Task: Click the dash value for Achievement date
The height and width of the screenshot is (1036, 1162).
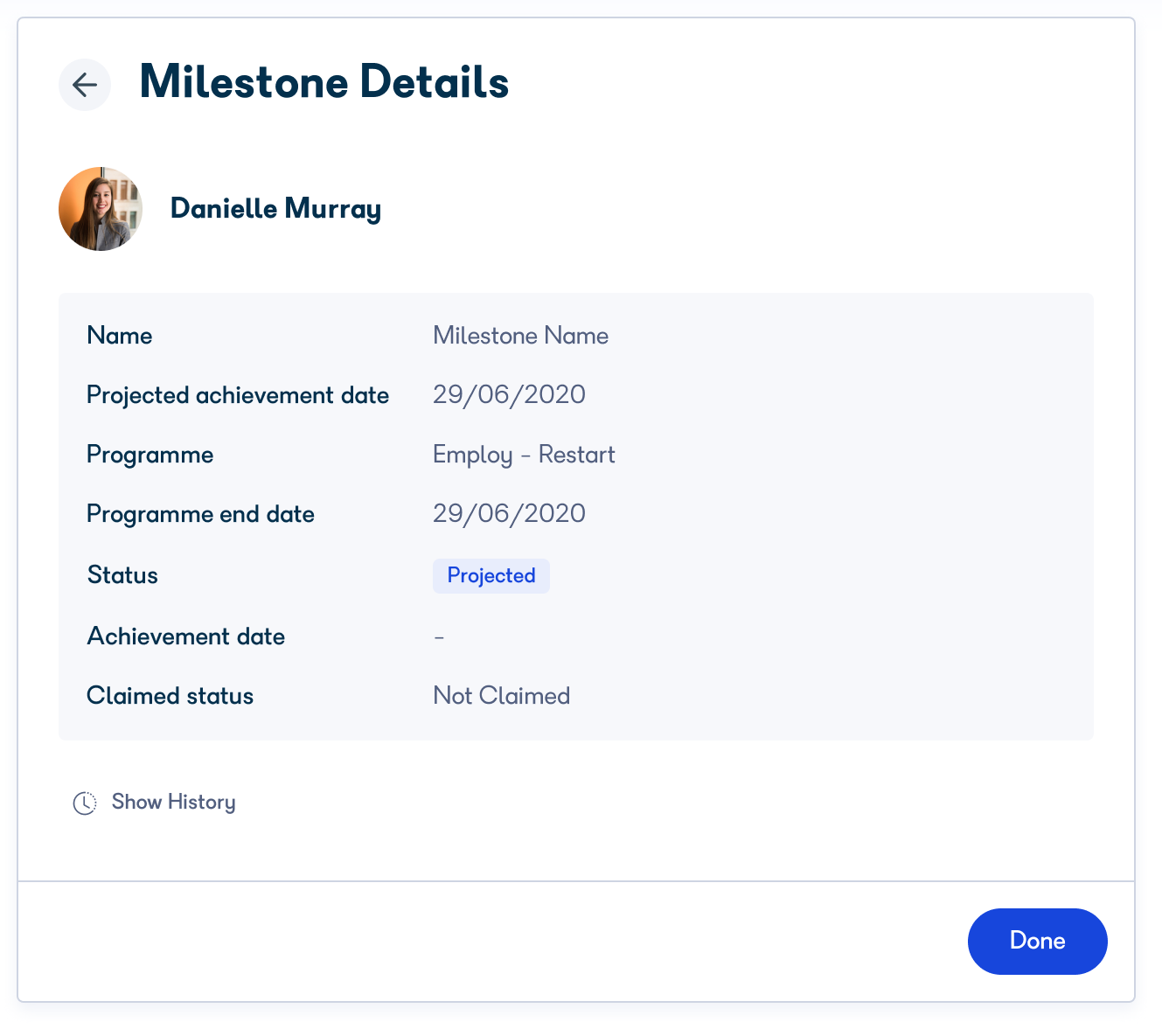Action: 439,637
